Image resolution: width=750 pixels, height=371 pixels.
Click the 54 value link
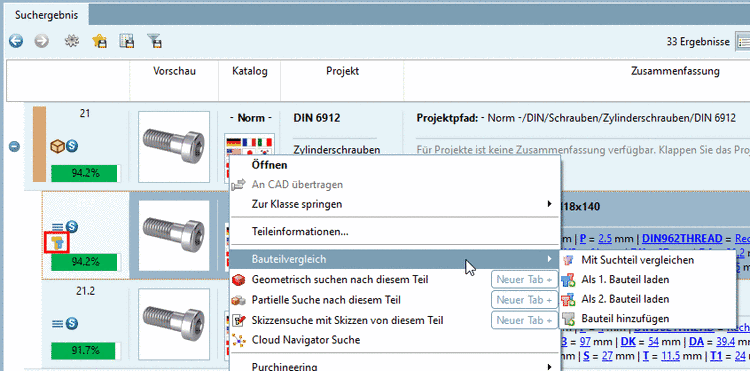[654, 342]
